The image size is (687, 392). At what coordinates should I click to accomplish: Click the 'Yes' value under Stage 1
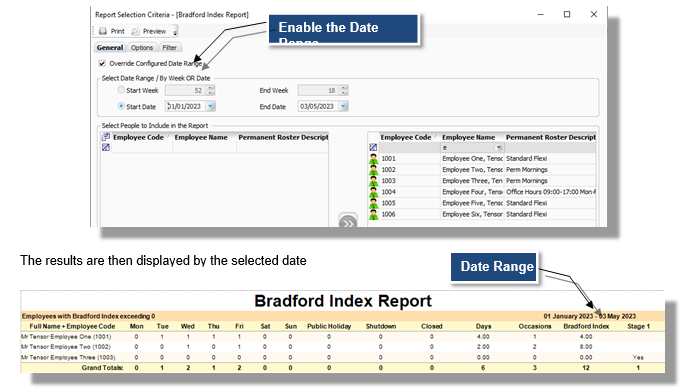pyautogui.click(x=638, y=357)
